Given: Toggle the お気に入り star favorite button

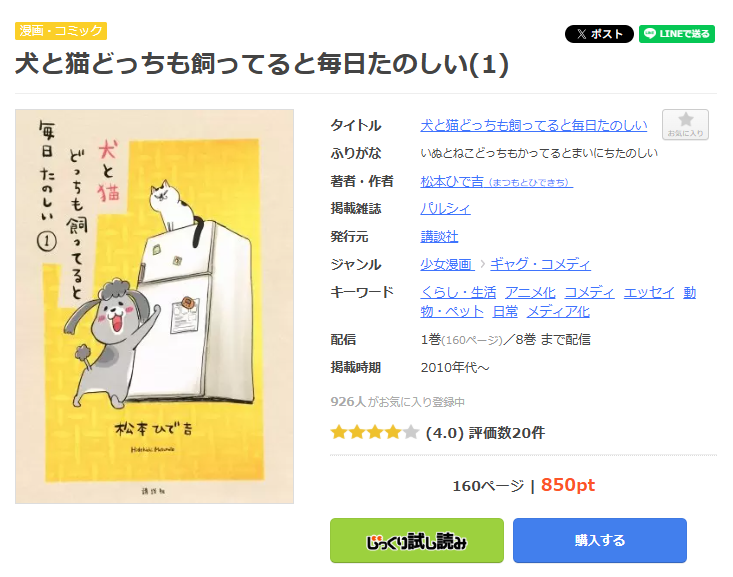Looking at the screenshot, I should pos(685,124).
